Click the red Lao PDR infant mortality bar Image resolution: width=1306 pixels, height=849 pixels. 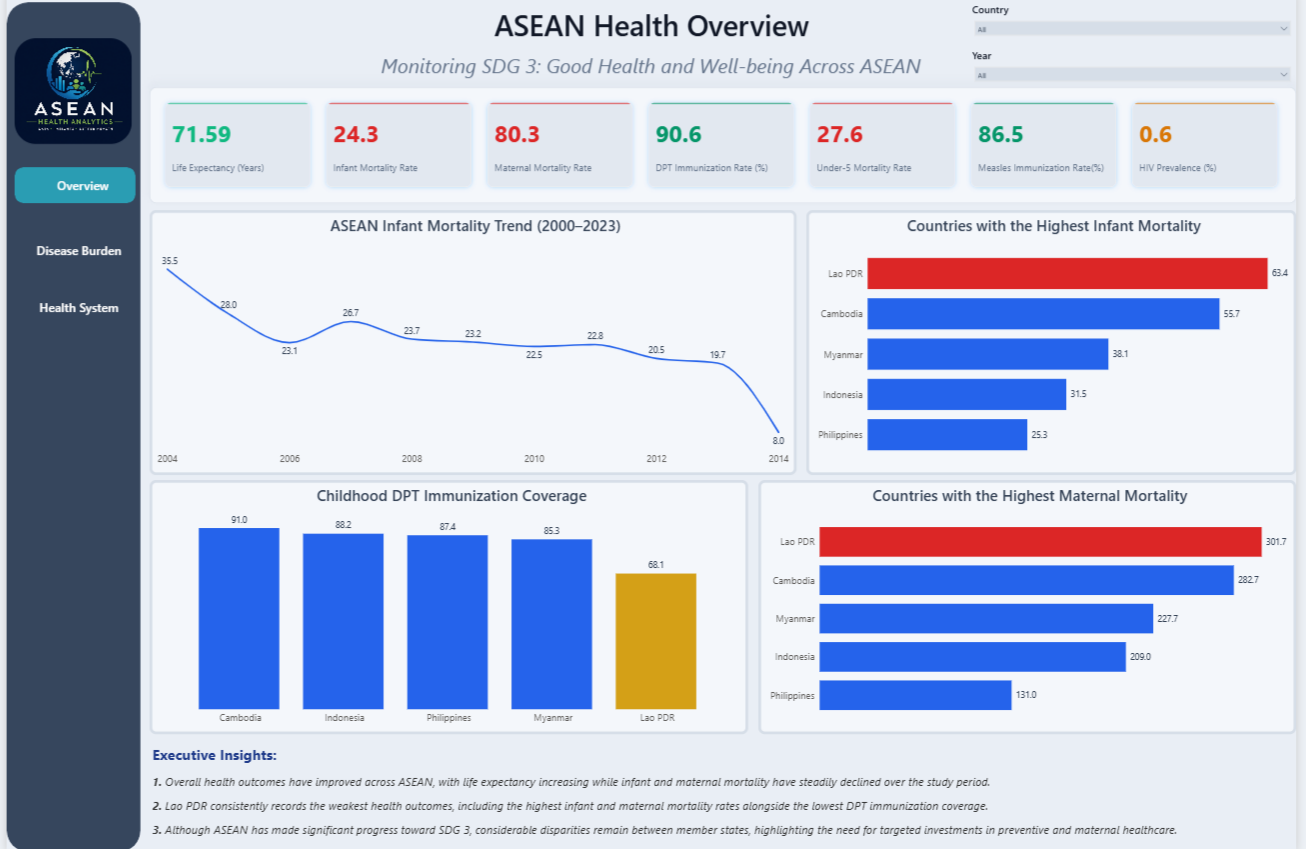click(1067, 274)
